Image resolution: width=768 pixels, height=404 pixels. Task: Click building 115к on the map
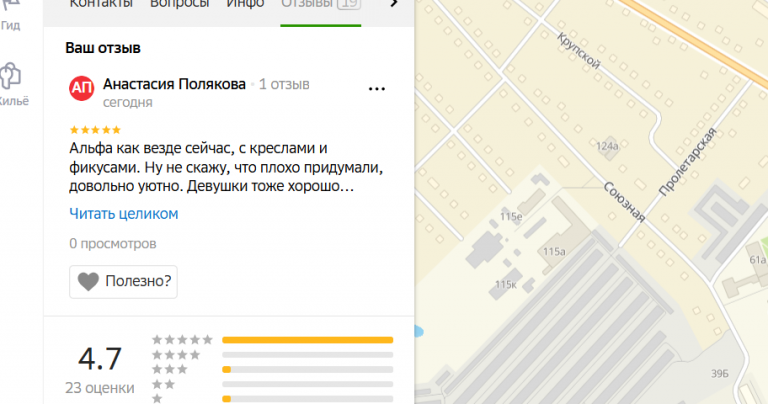pos(506,285)
